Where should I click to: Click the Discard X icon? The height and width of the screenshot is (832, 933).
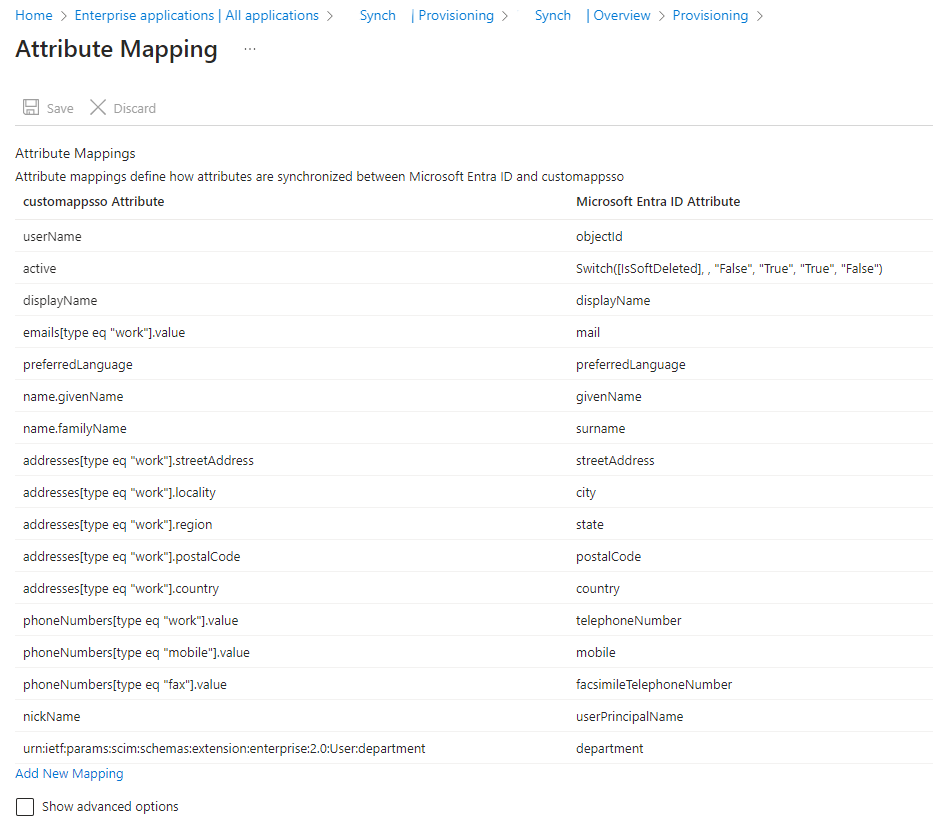(98, 108)
